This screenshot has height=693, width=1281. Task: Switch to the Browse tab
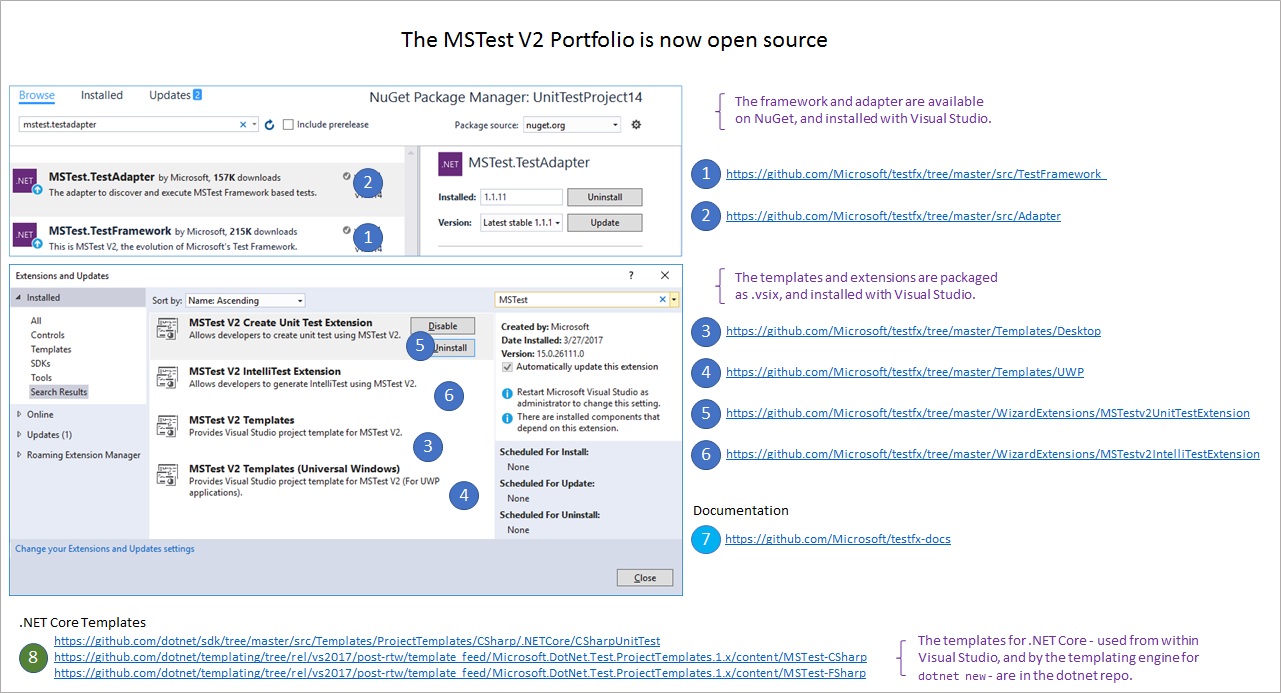[x=37, y=96]
